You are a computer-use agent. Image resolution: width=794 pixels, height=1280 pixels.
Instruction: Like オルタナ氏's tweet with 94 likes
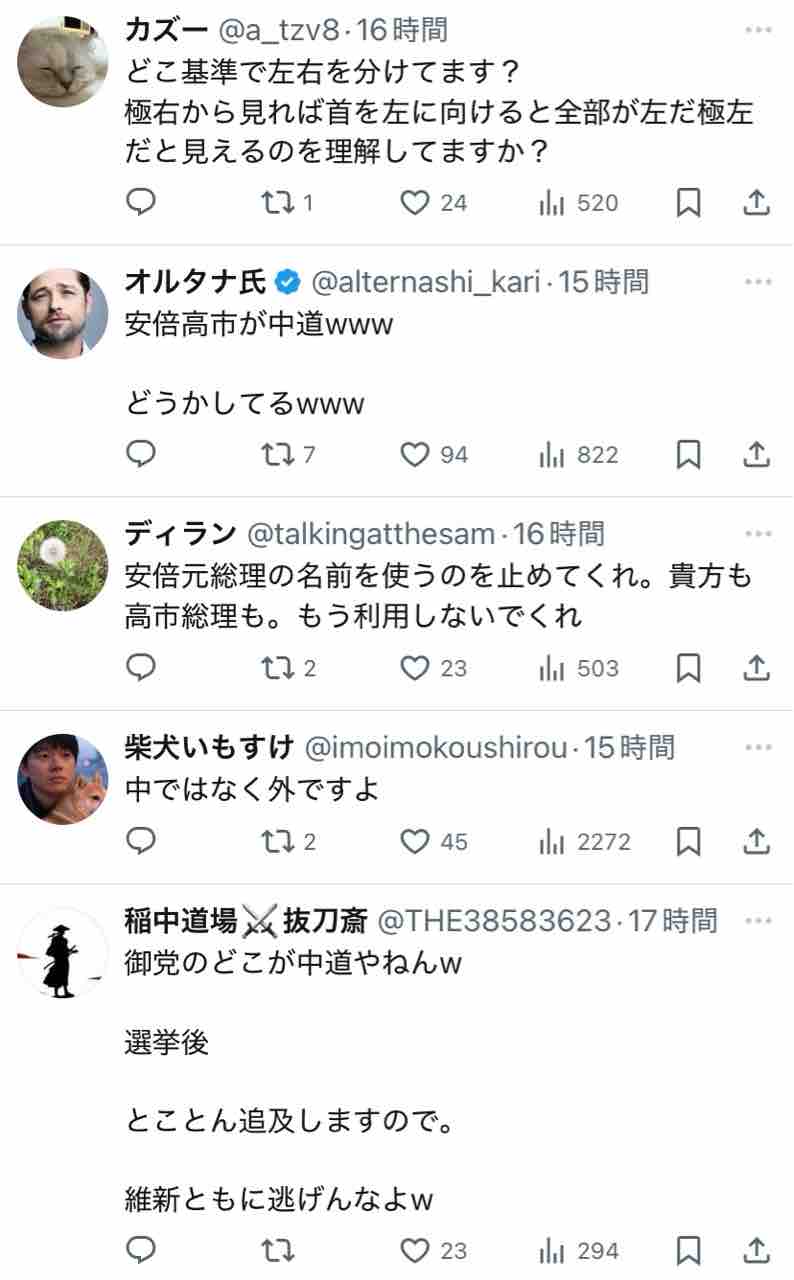click(434, 455)
